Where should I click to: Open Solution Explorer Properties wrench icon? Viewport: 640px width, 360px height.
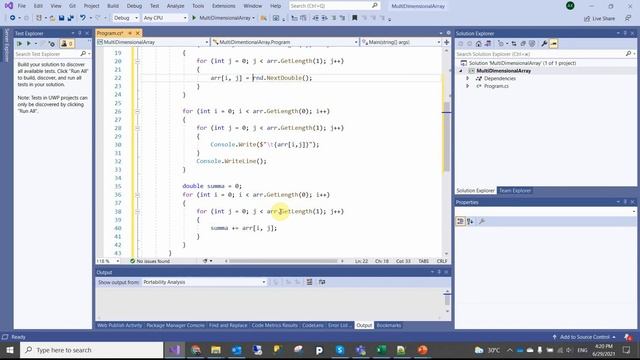[x=544, y=44]
